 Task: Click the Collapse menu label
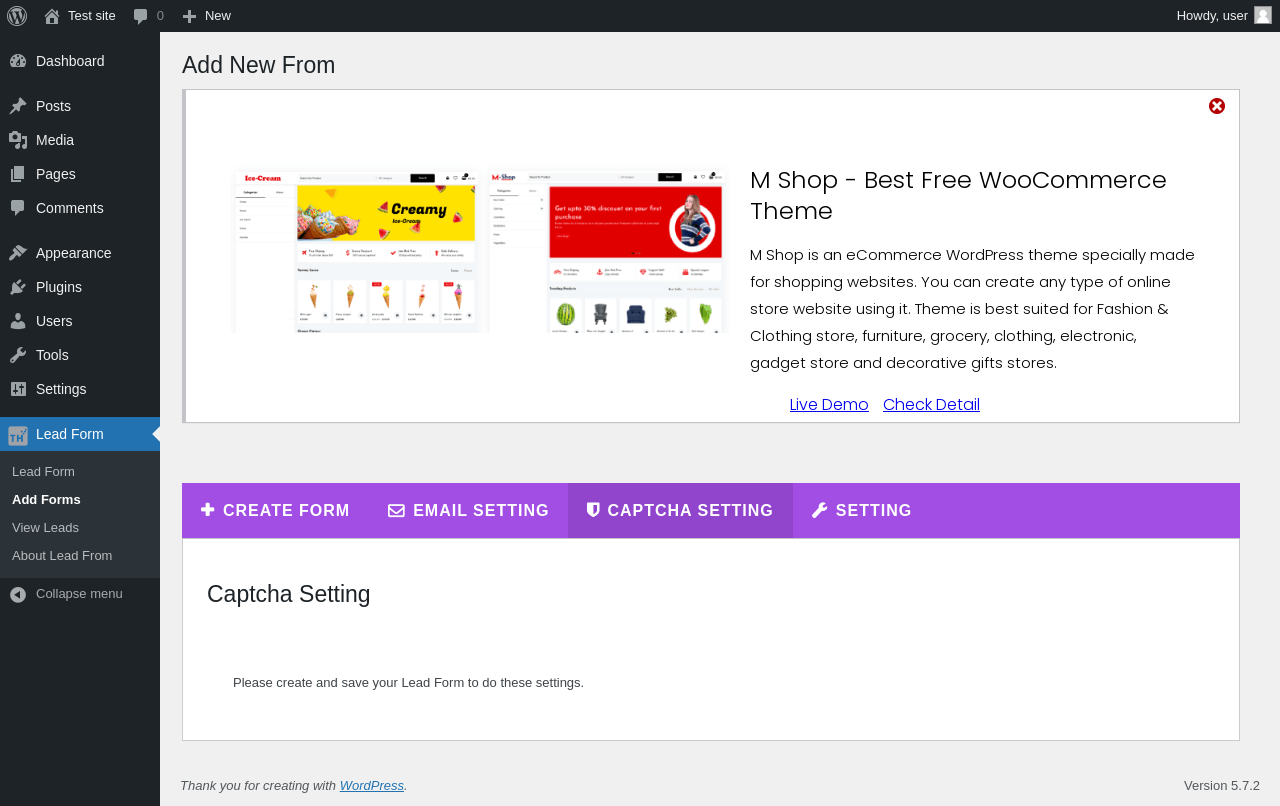click(x=79, y=594)
